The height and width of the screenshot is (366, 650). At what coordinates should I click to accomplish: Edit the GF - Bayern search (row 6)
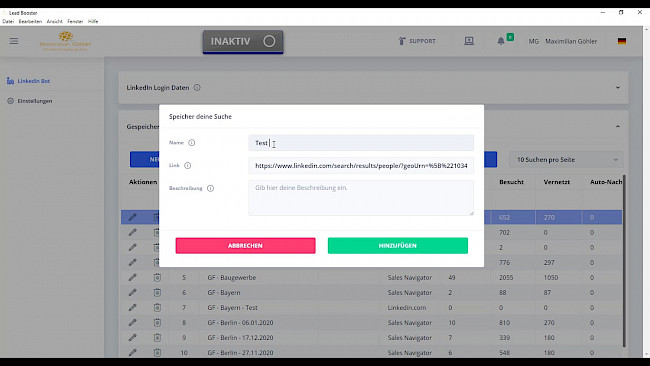pyautogui.click(x=133, y=292)
